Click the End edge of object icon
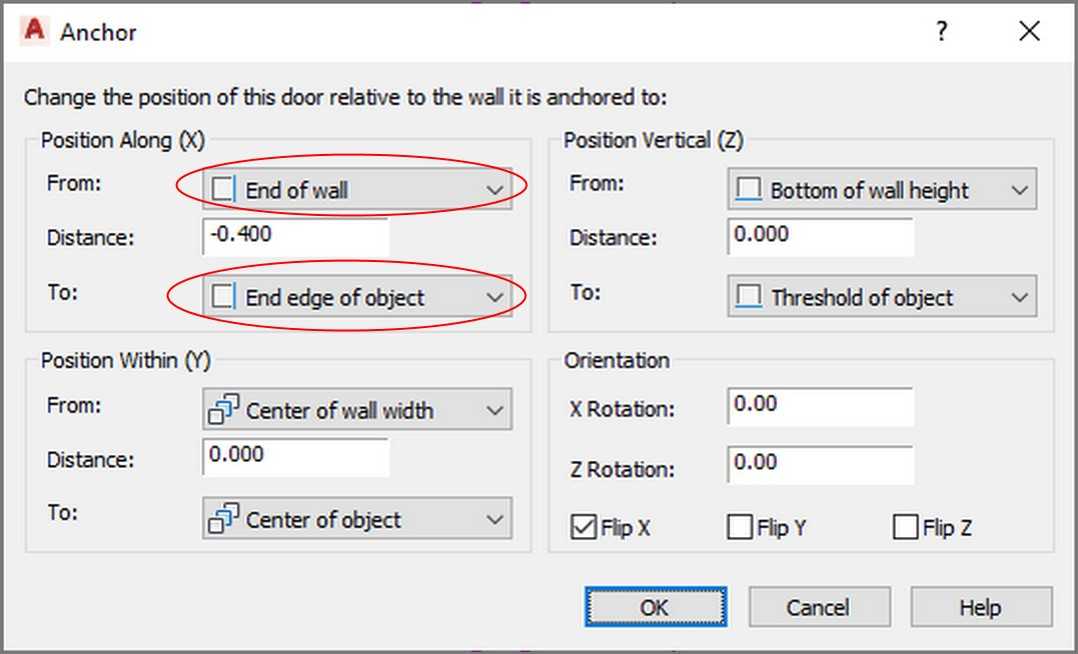 [x=223, y=296]
